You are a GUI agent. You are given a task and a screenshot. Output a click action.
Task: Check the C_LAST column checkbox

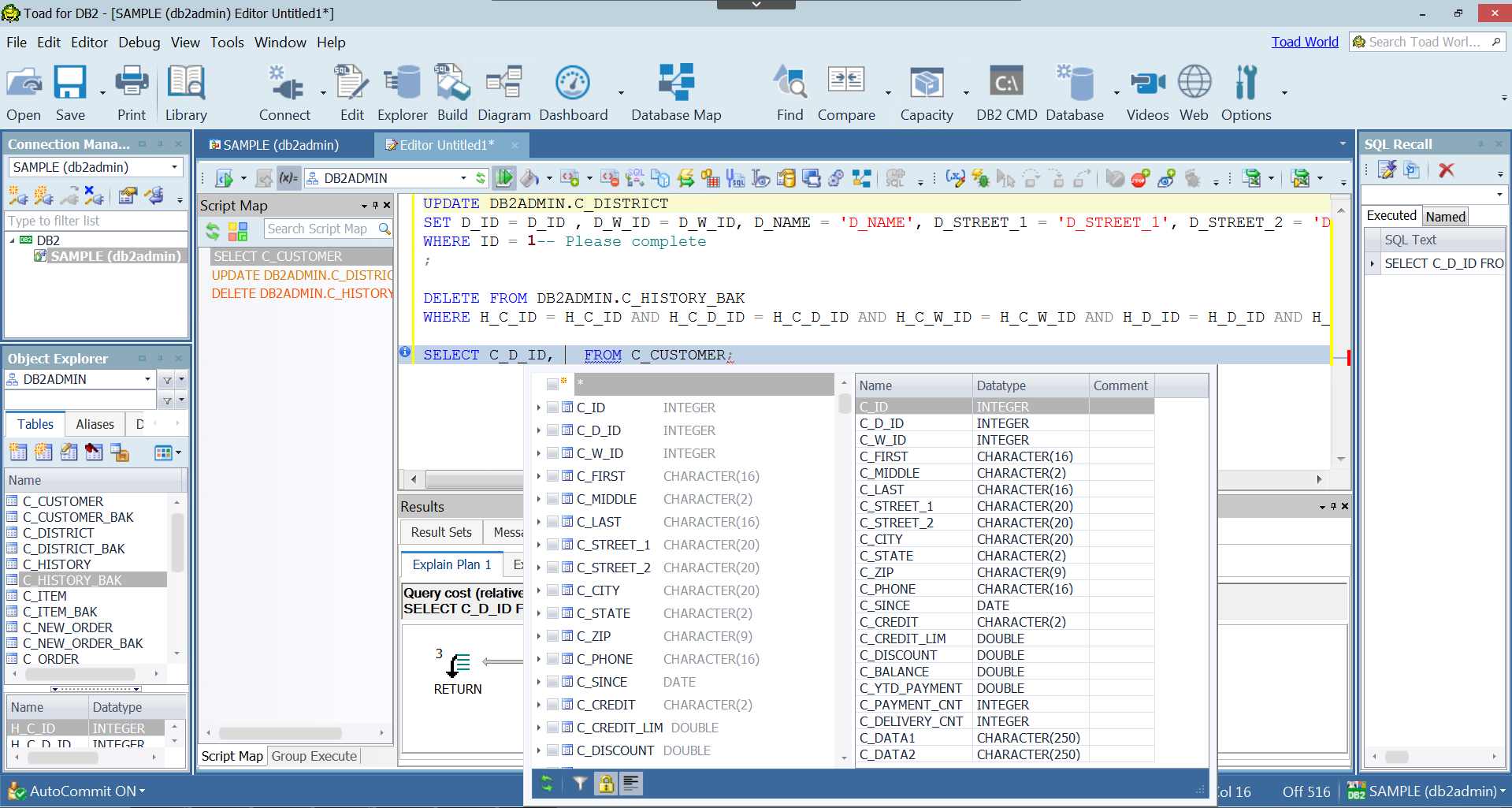[552, 522]
